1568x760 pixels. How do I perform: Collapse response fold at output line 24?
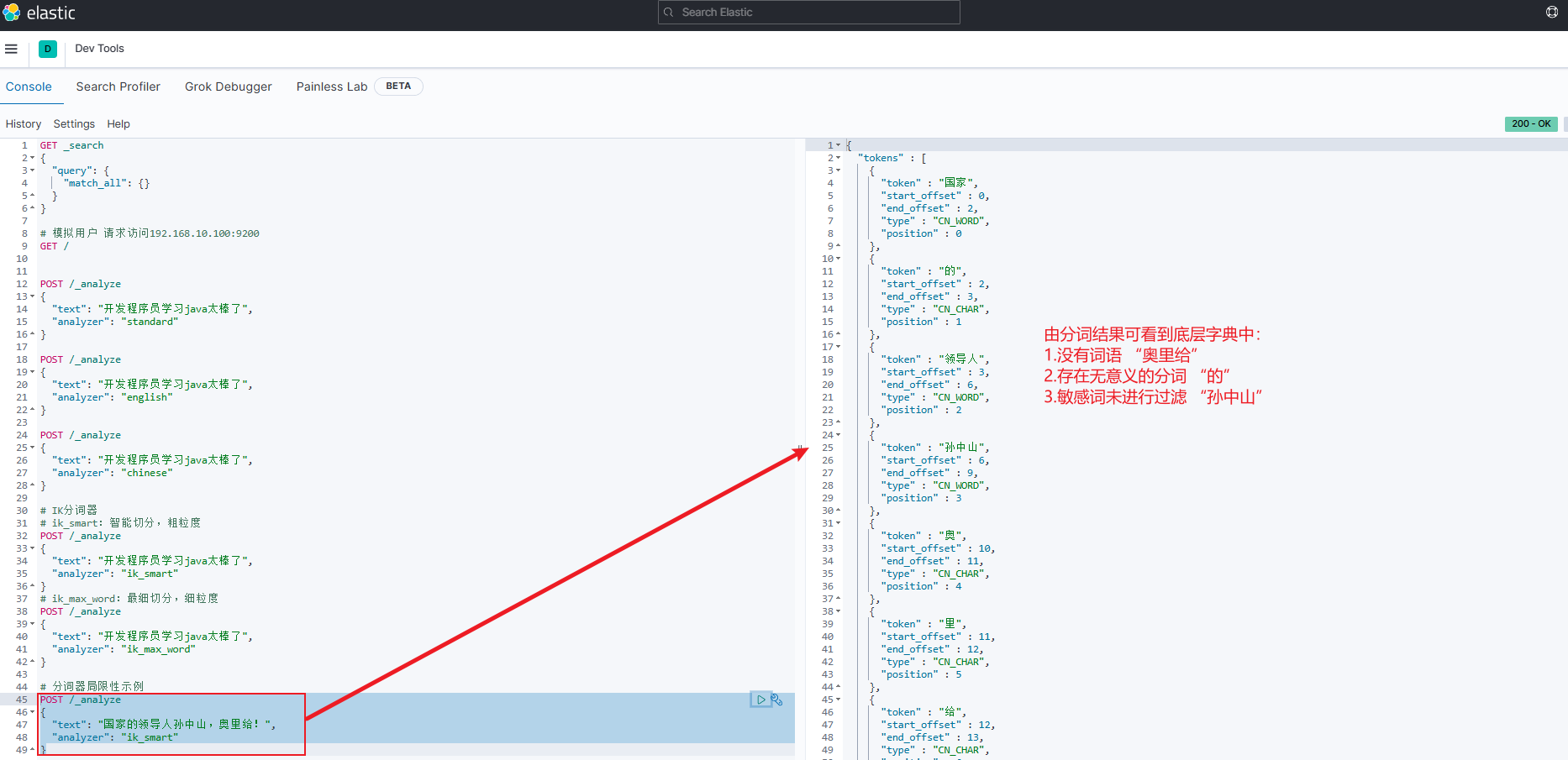pos(838,435)
